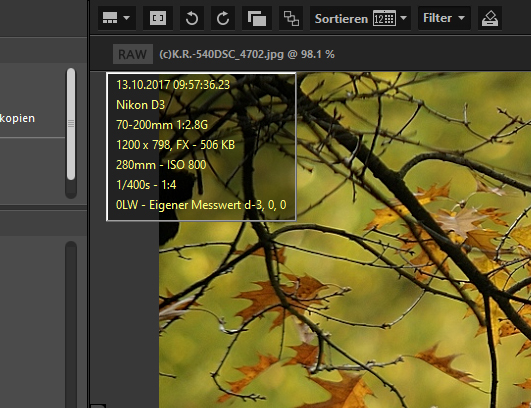This screenshot has width=531, height=408.
Task: Click the 0LW - Eigener Messwert line
Action: 201,205
